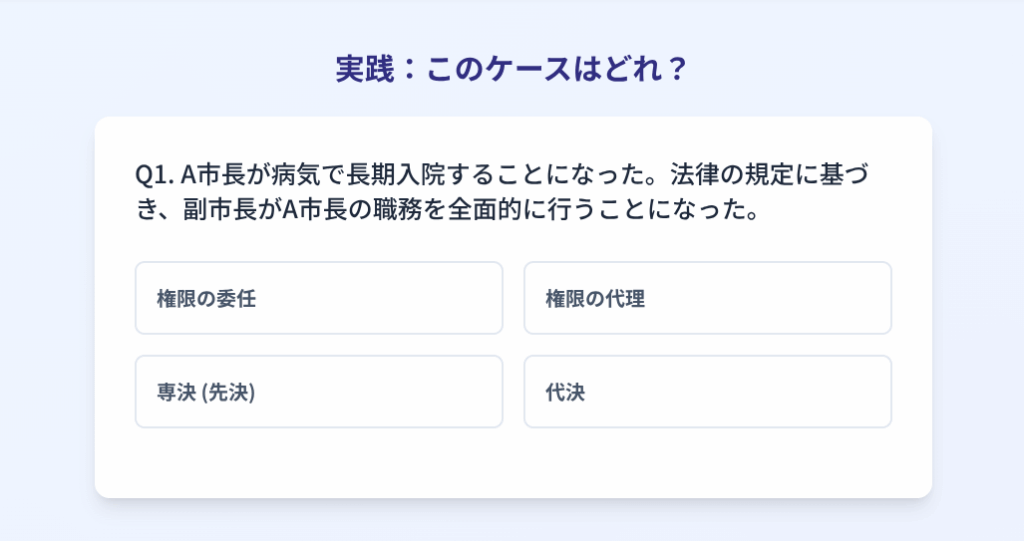The image size is (1024, 541).
Task: Choose 権限の代理 as the answer
Action: (707, 298)
